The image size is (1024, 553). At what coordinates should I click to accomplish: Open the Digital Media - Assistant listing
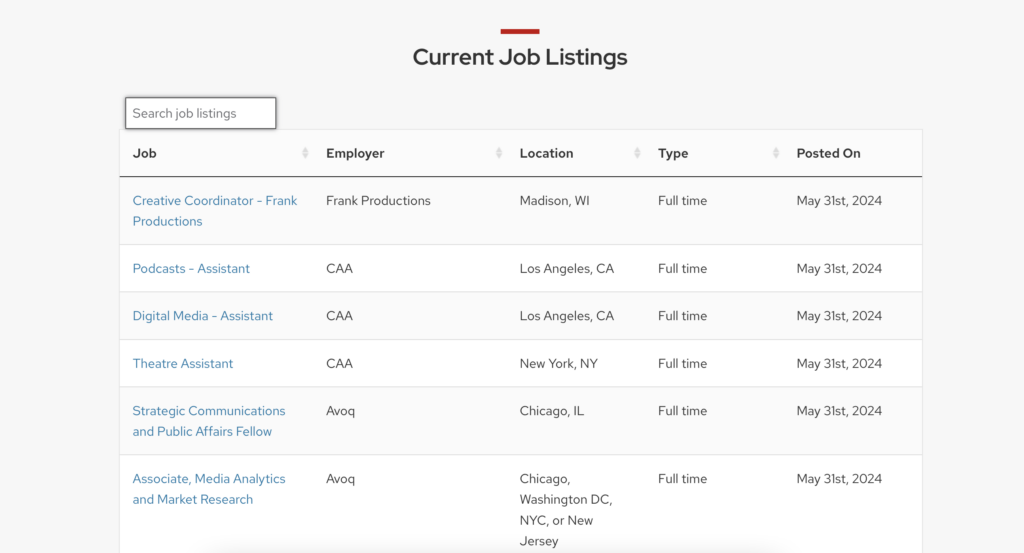point(203,316)
